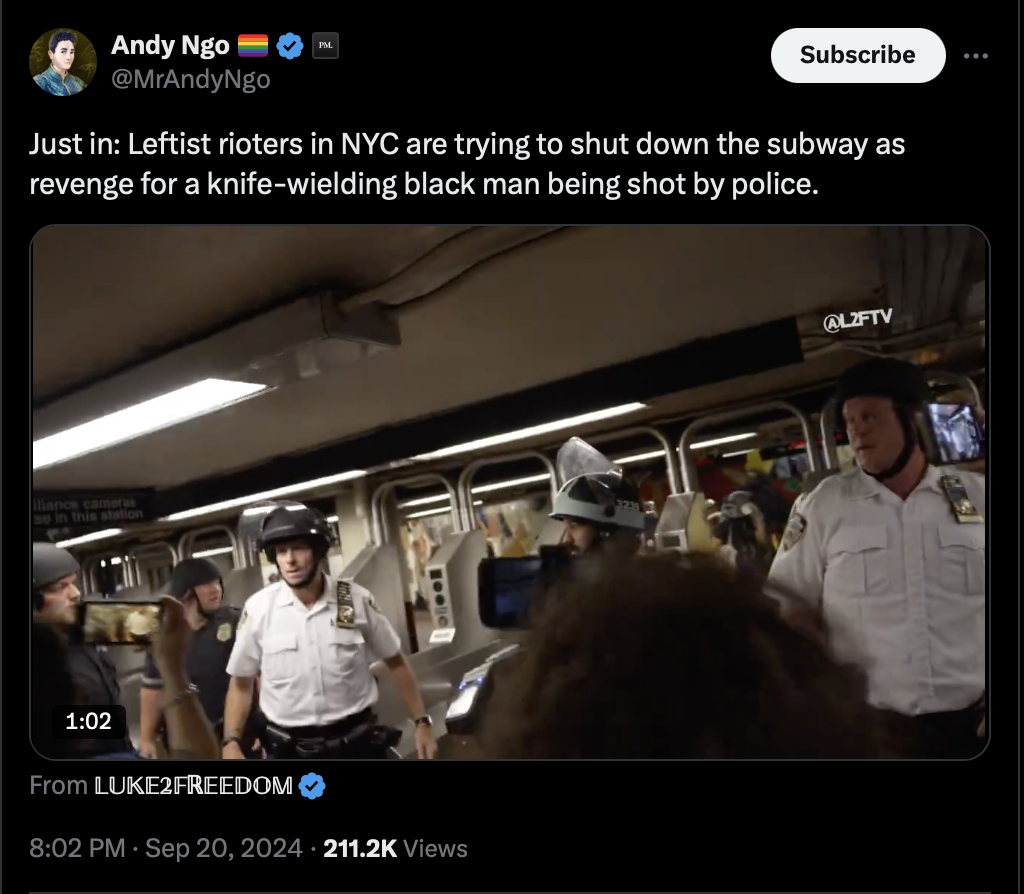1024x894 pixels.
Task: Click the 1:02 video duration label
Action: tap(88, 721)
